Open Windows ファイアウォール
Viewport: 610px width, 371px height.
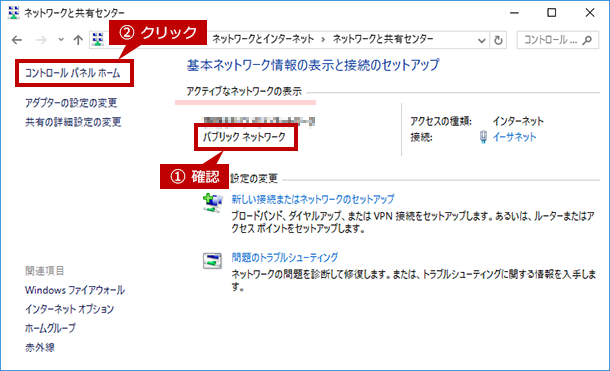point(75,290)
